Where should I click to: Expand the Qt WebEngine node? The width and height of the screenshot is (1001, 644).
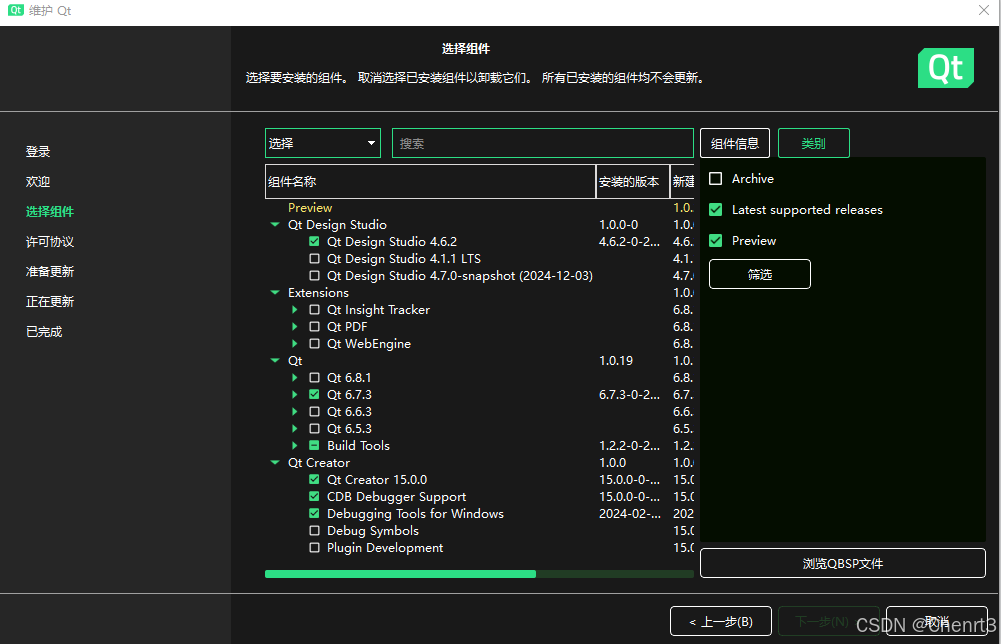(x=294, y=343)
